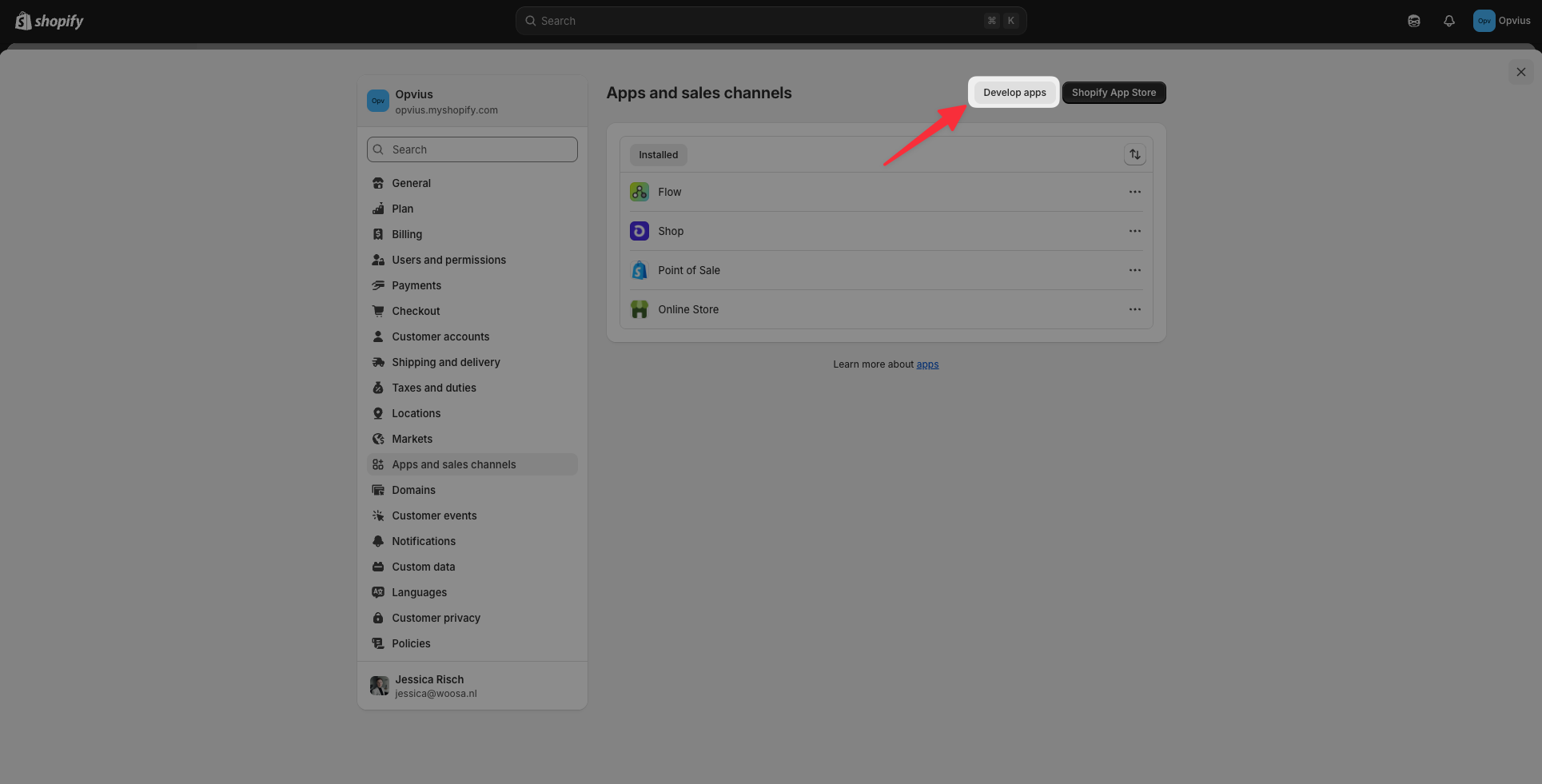Open the Sidekick assistant icon beside the bell
The height and width of the screenshot is (784, 1542).
[1414, 21]
